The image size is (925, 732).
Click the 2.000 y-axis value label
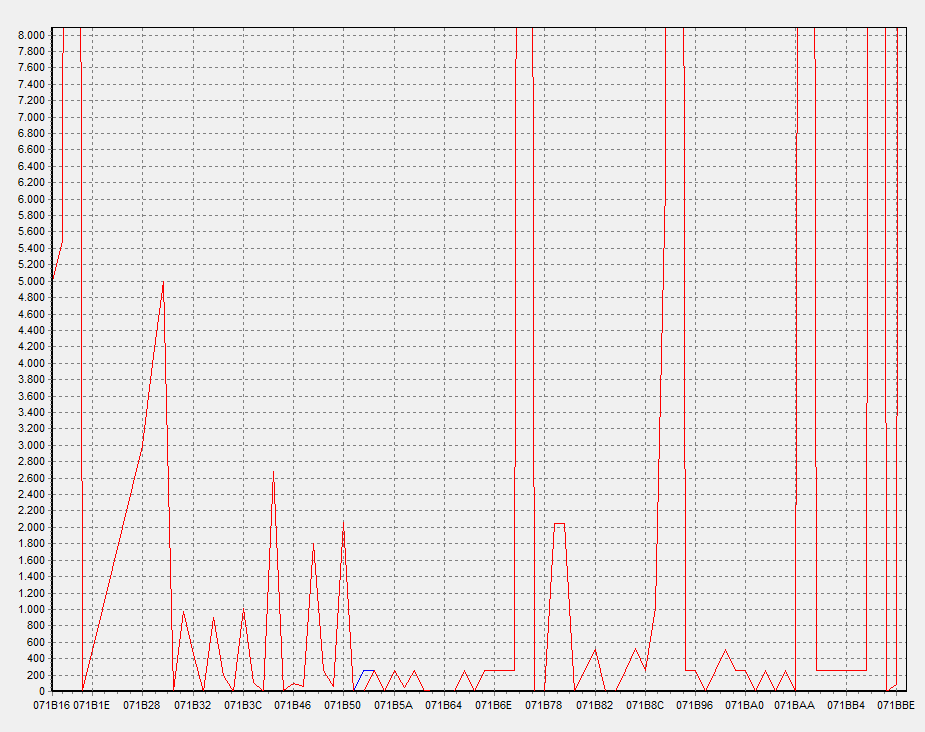point(31,527)
